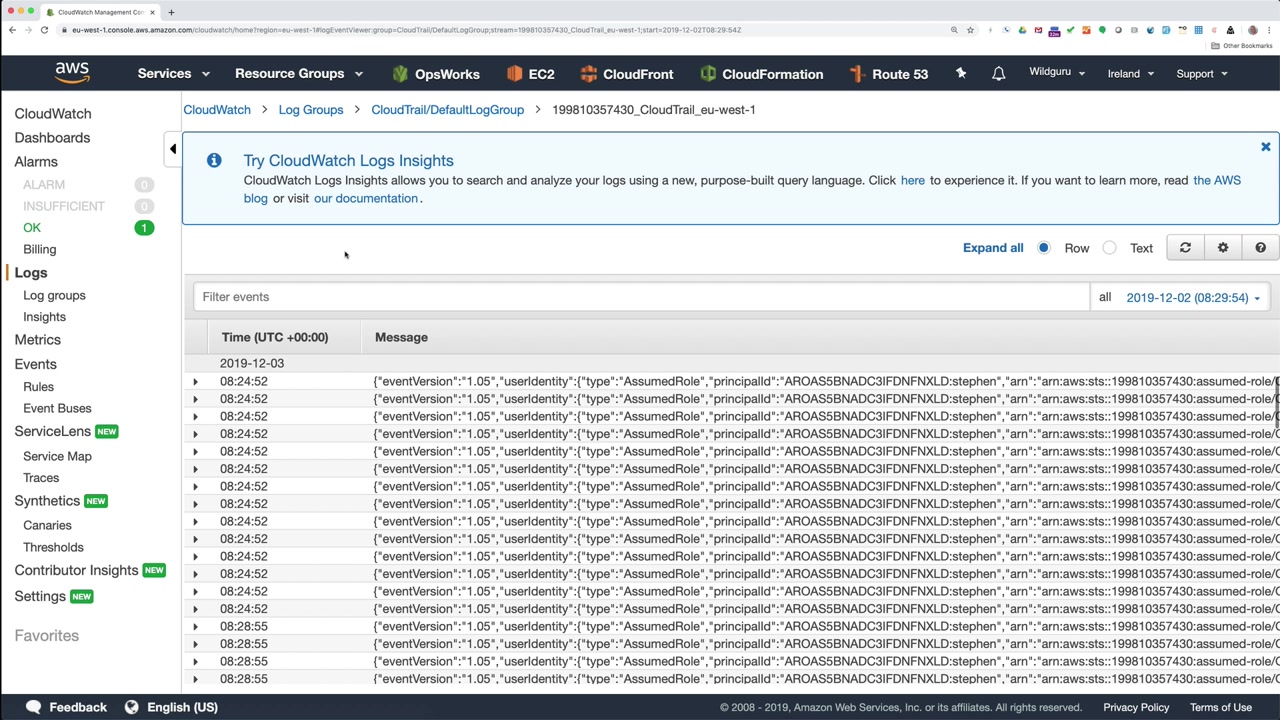Reload the page in the browser
1280x720 pixels.
pos(44,30)
